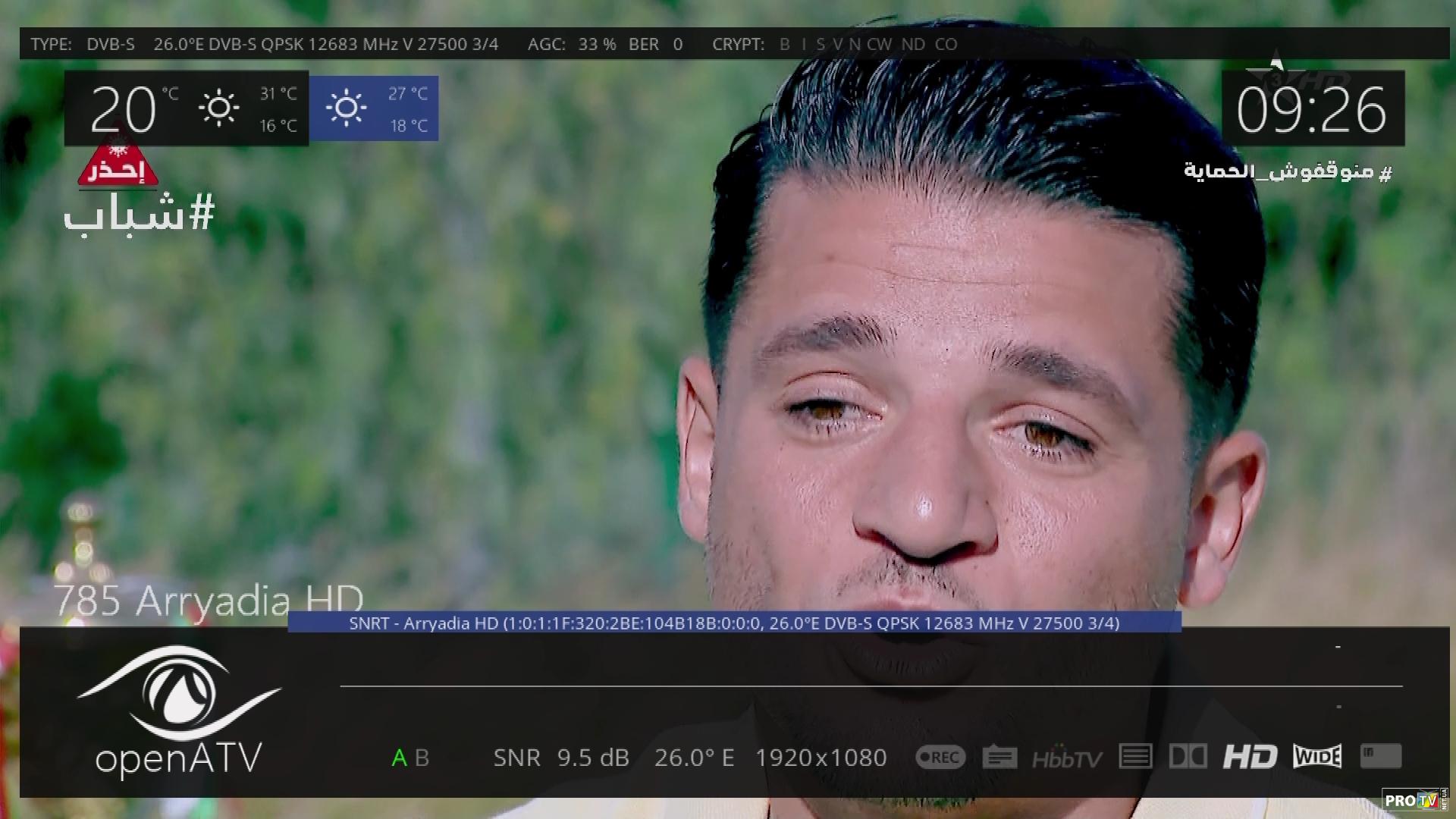1456x819 pixels.
Task: Select tuner B indicator
Action: (x=422, y=758)
